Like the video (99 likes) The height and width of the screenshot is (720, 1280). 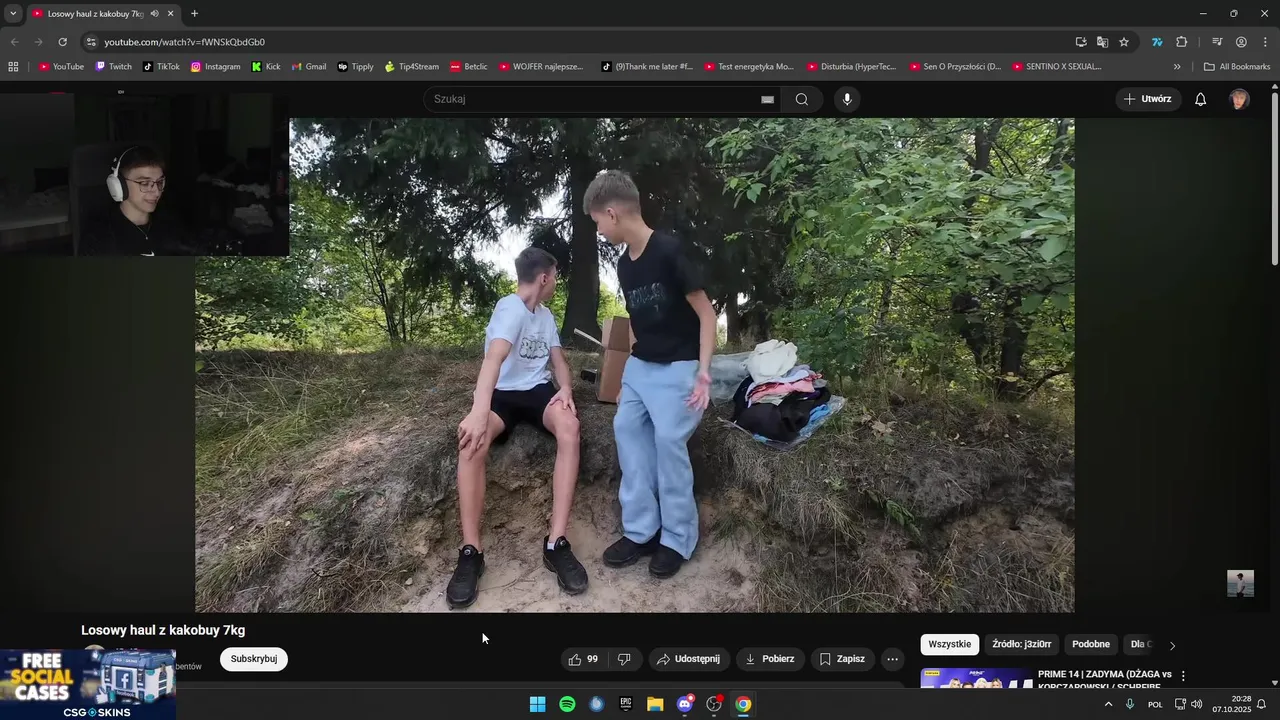click(583, 659)
